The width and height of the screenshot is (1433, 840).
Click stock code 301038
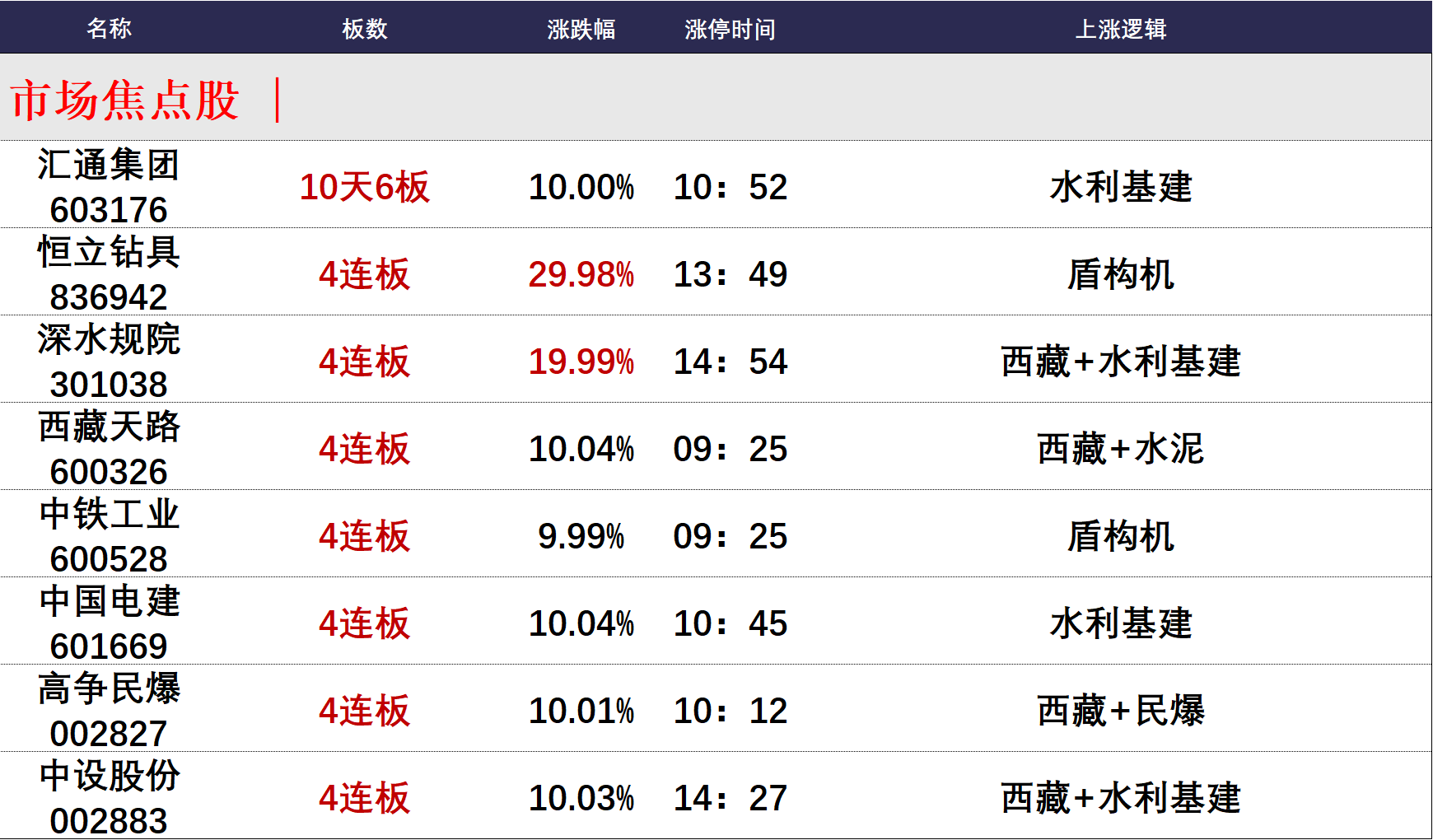109,385
